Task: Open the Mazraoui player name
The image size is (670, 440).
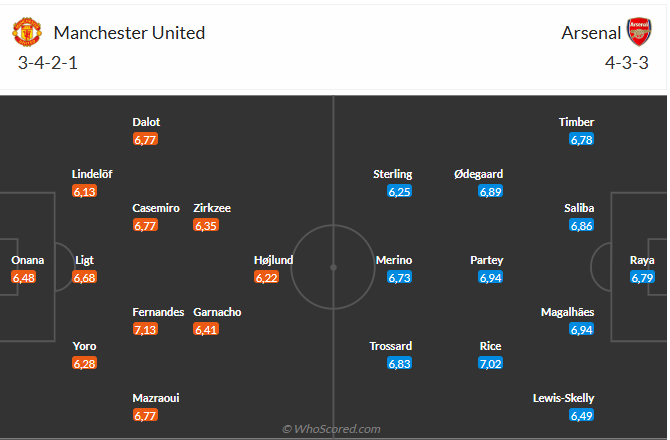Action: [156, 398]
